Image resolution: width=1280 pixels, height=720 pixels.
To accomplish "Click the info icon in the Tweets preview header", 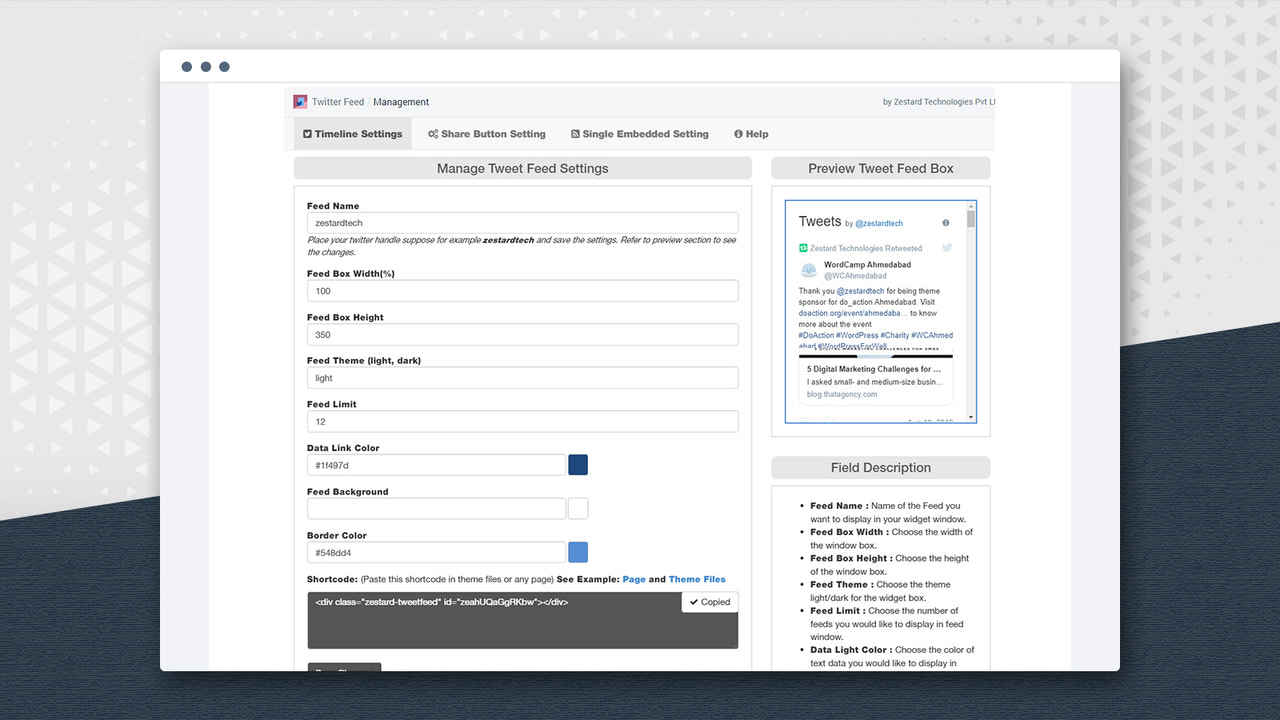I will pyautogui.click(x=945, y=223).
